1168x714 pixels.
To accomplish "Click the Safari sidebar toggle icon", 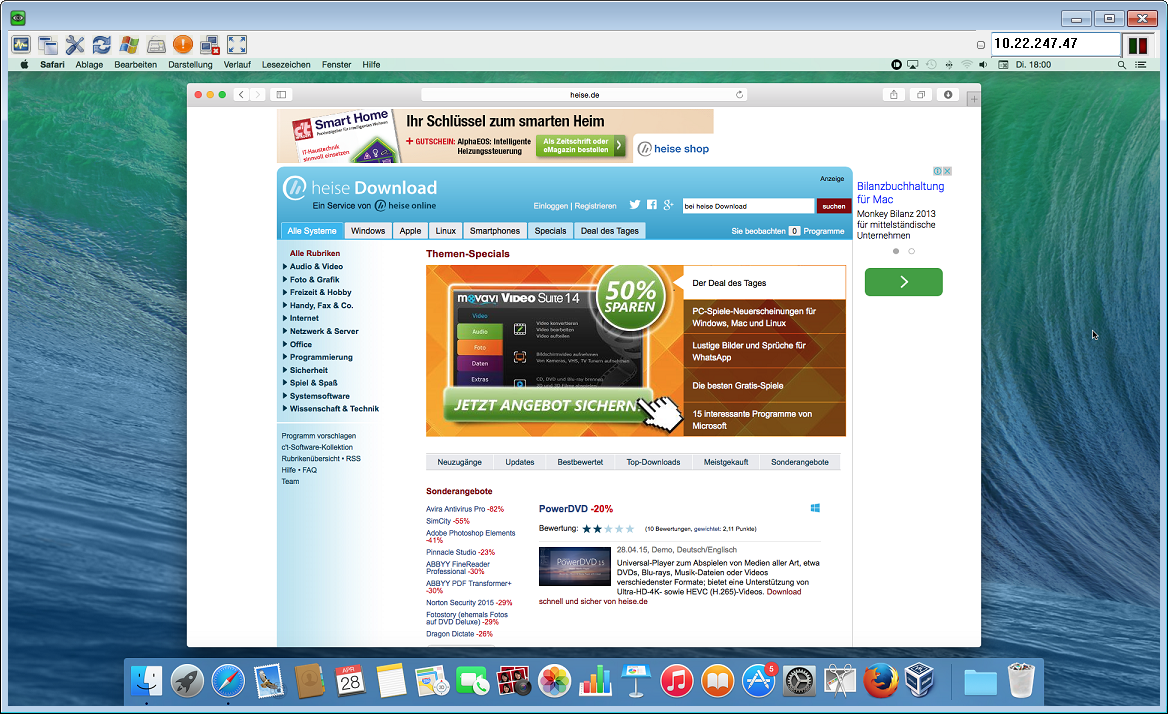I will tap(281, 95).
